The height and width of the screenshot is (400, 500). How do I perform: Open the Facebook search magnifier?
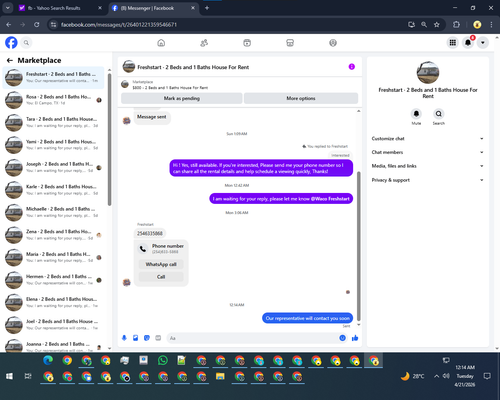(26, 43)
